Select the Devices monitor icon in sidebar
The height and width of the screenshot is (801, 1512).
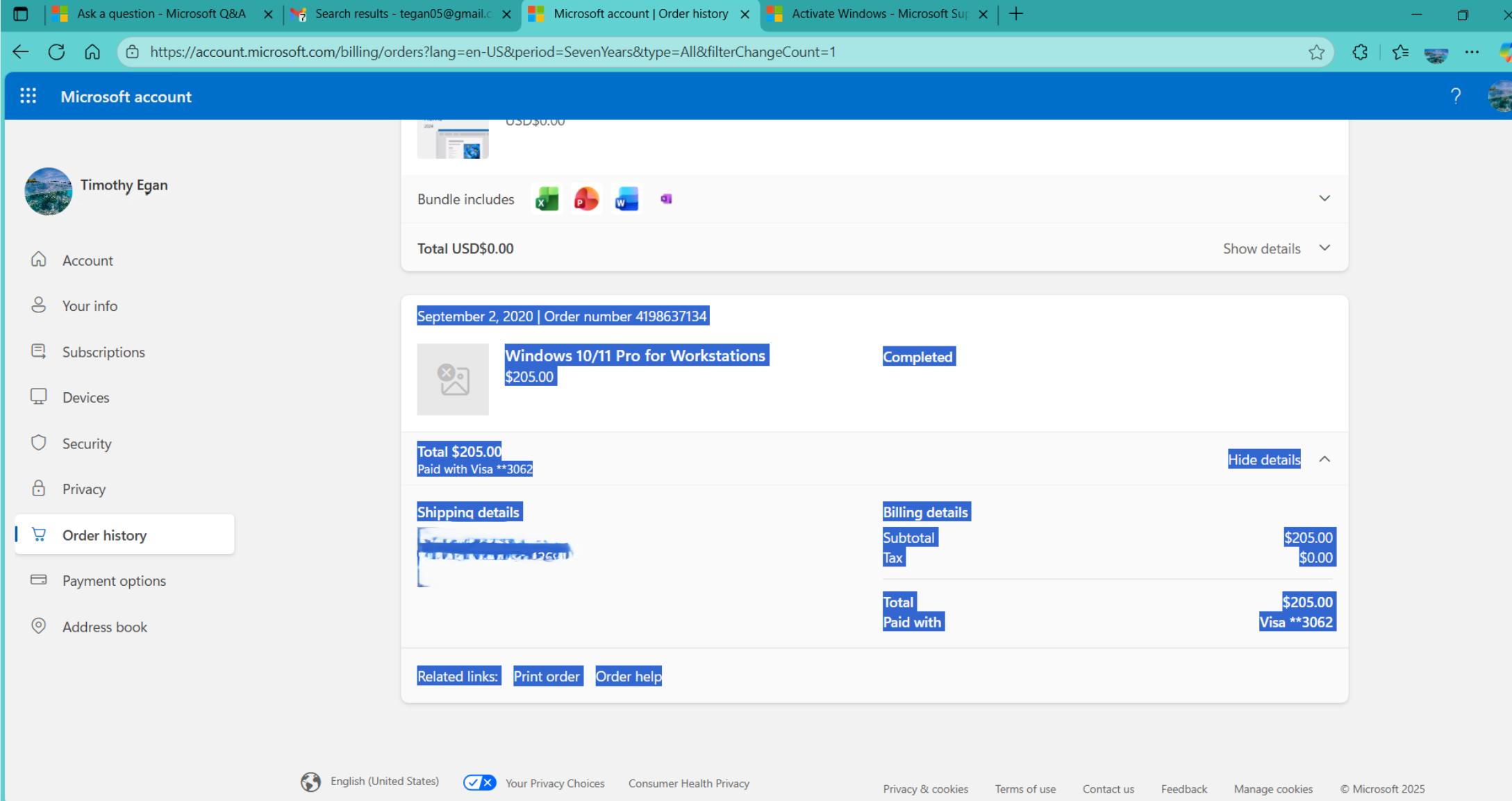tap(39, 396)
